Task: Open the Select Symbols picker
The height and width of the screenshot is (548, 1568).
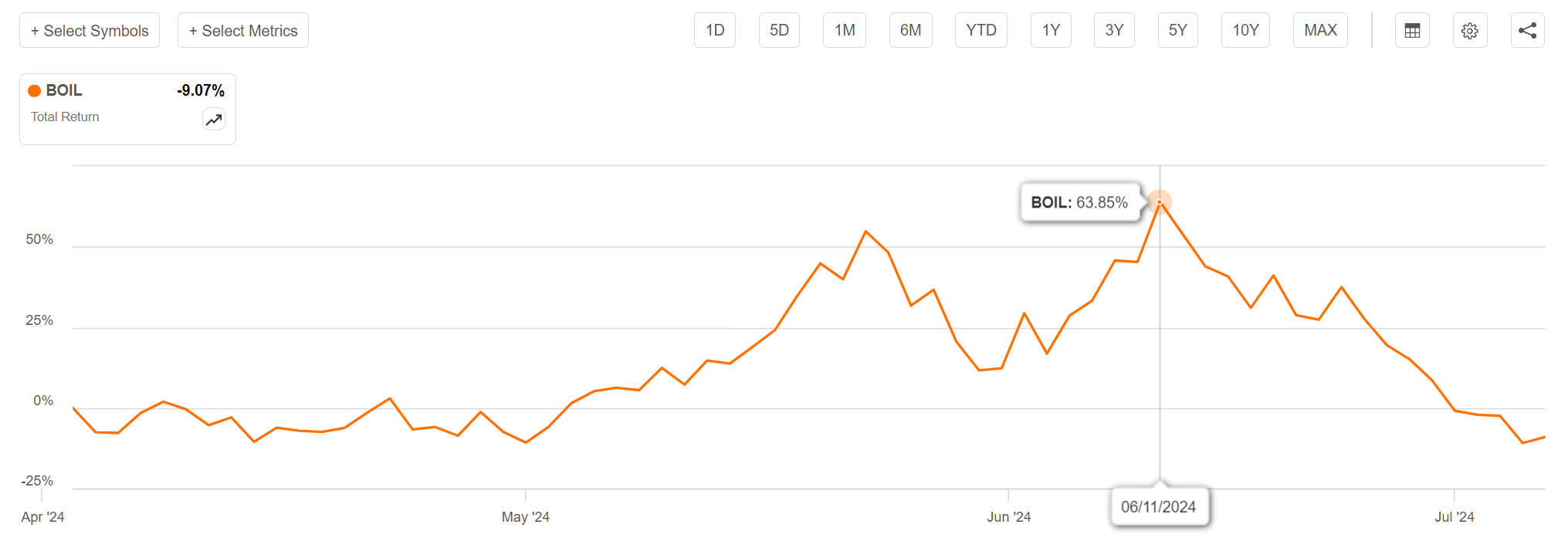Action: pos(90,30)
